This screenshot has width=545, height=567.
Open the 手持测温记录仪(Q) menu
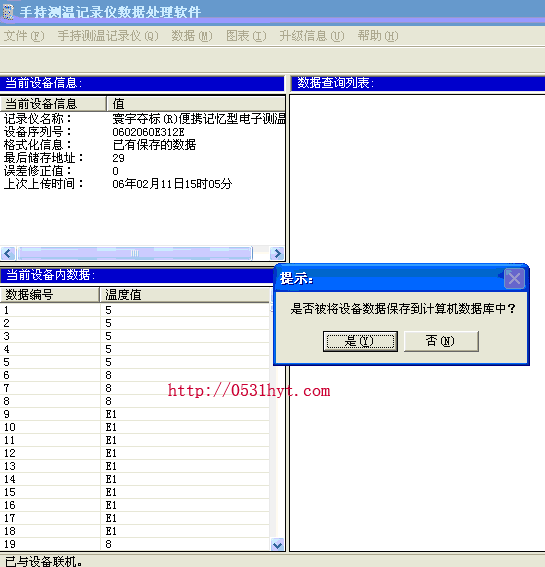click(x=108, y=36)
